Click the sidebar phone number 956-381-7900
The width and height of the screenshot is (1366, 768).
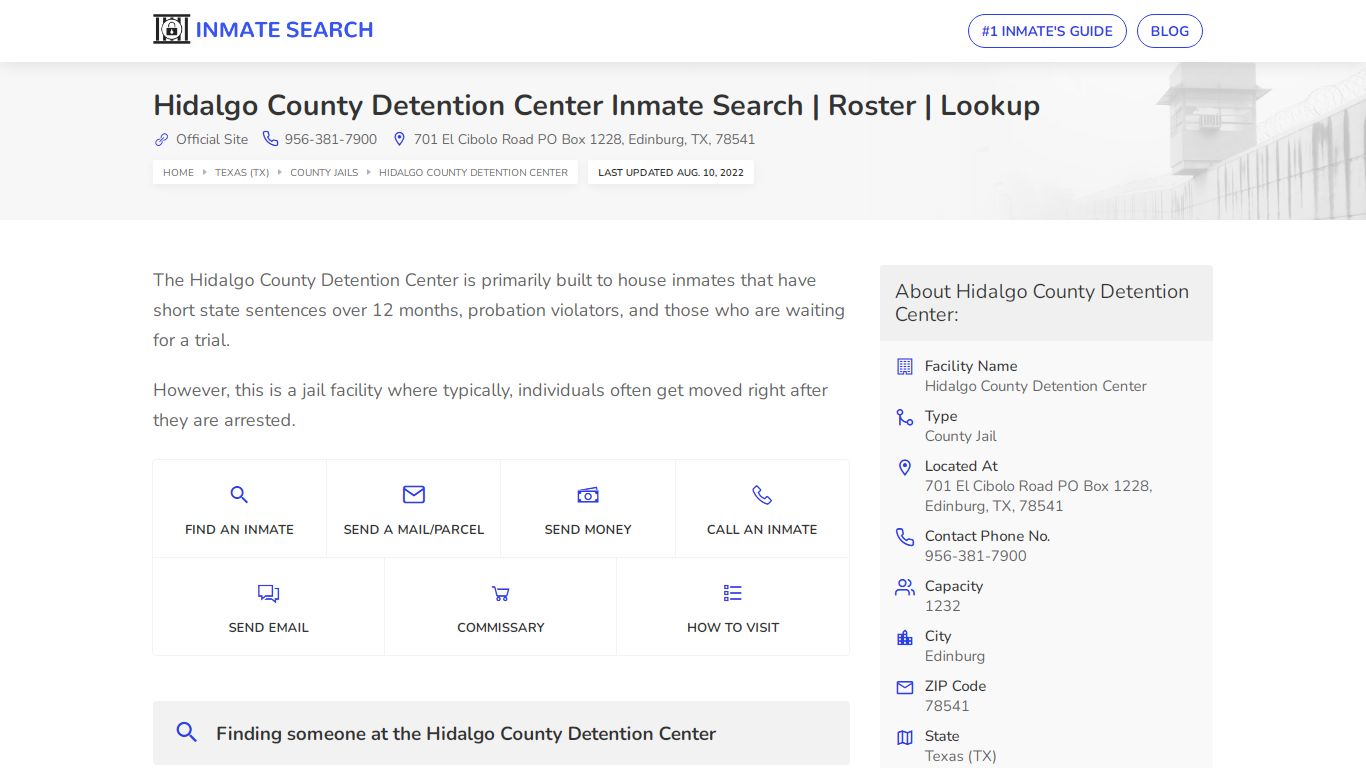point(975,556)
